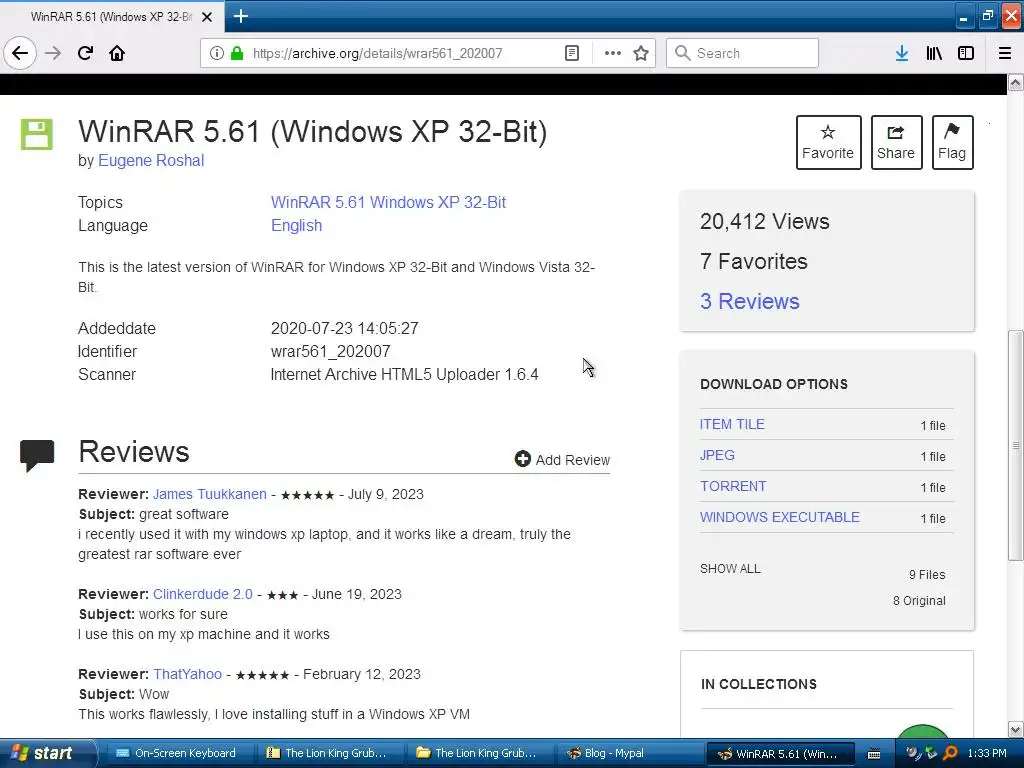Viewport: 1024px width, 768px height.
Task: Click the vertical scrollbar thumb
Action: 1016,445
